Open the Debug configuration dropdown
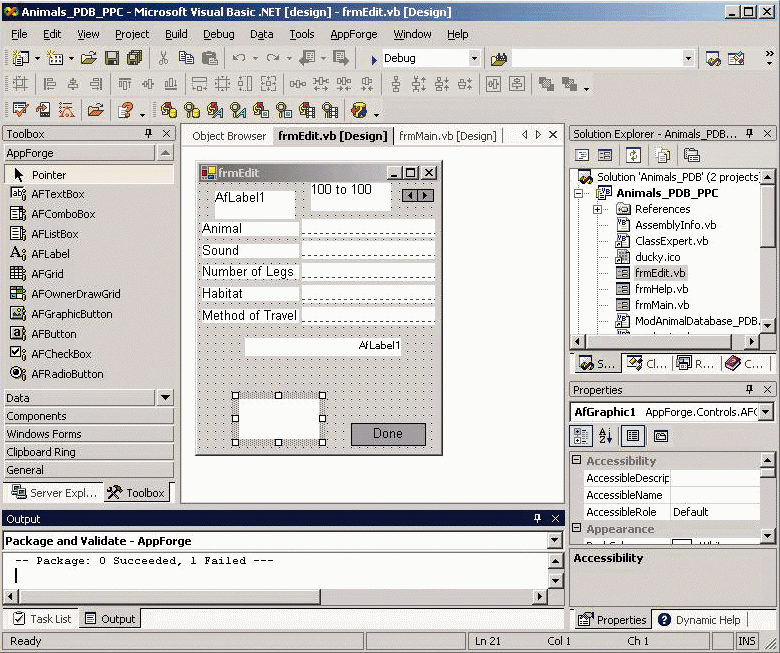The height and width of the screenshot is (653, 780). [x=474, y=59]
